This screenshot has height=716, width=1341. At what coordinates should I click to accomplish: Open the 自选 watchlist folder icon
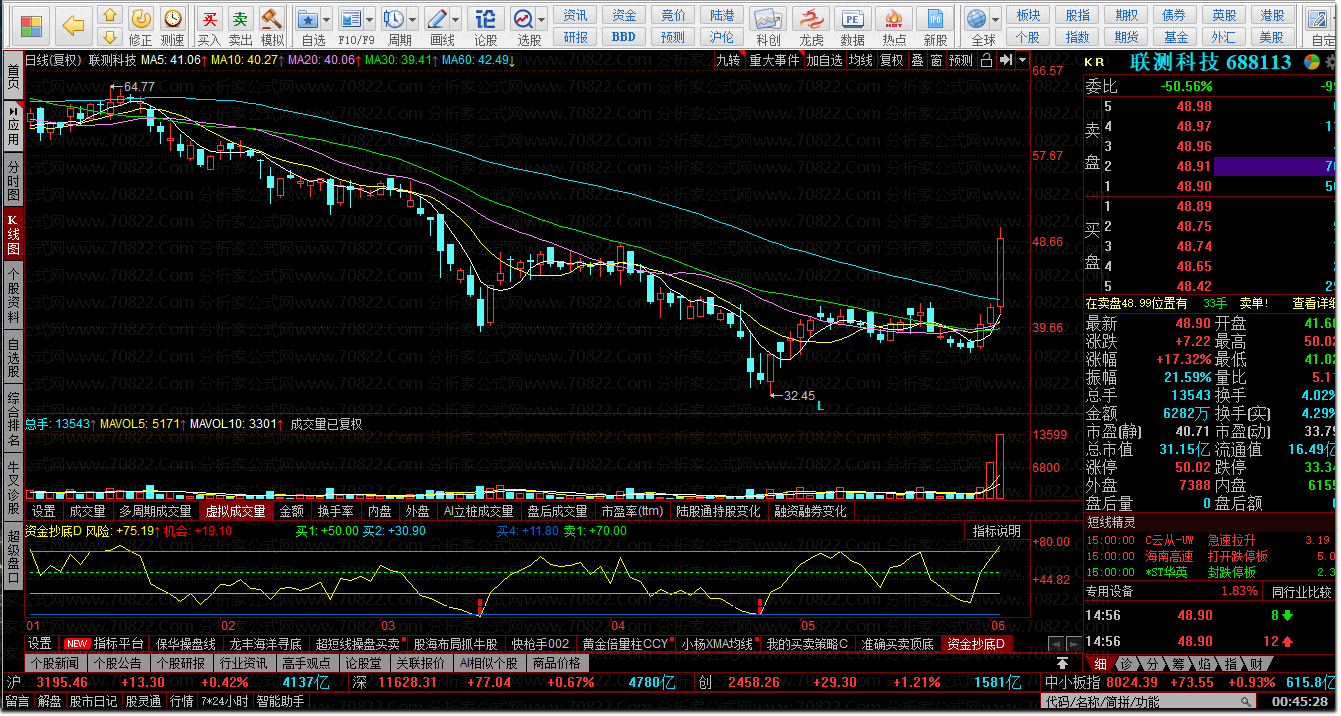[309, 18]
